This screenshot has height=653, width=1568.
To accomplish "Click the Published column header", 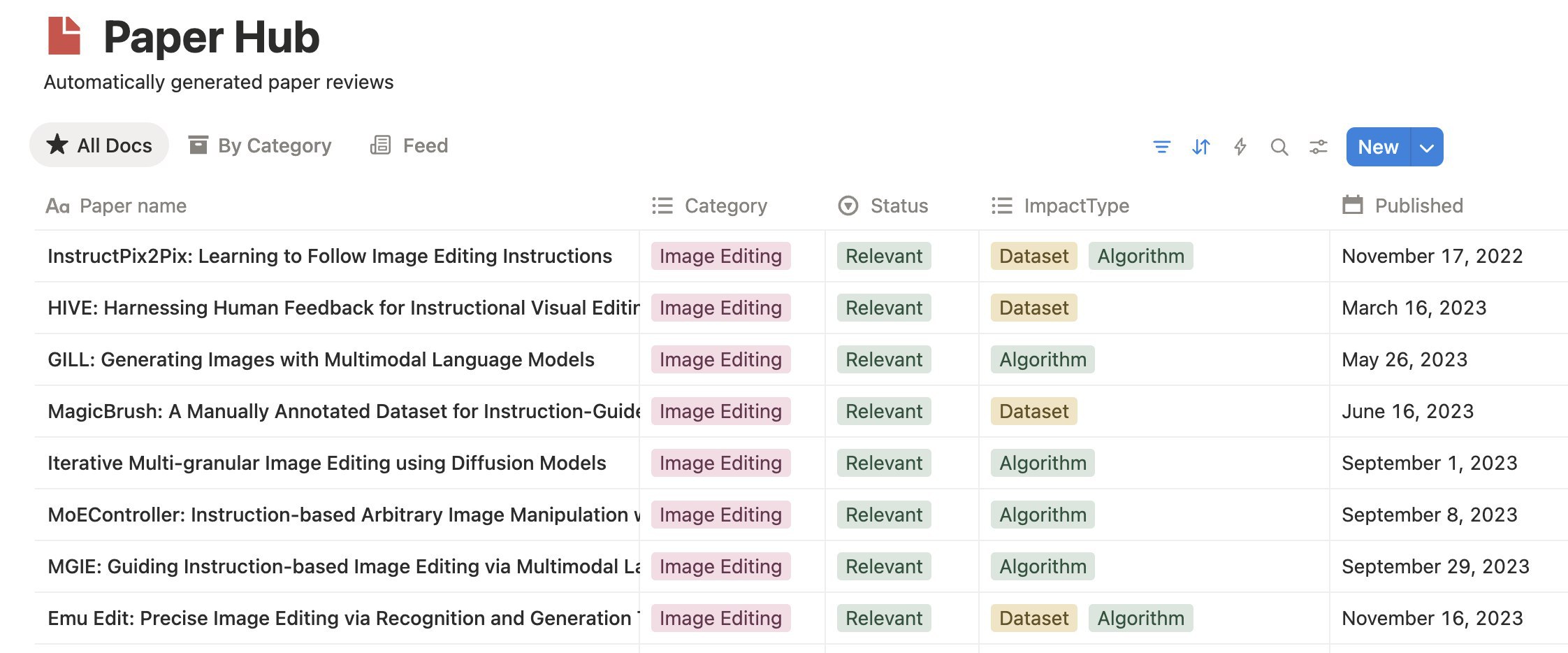I will [1418, 206].
